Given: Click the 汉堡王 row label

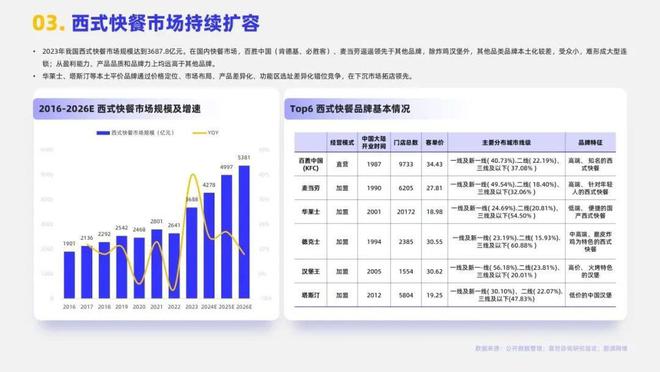Looking at the screenshot, I should coord(311,272).
